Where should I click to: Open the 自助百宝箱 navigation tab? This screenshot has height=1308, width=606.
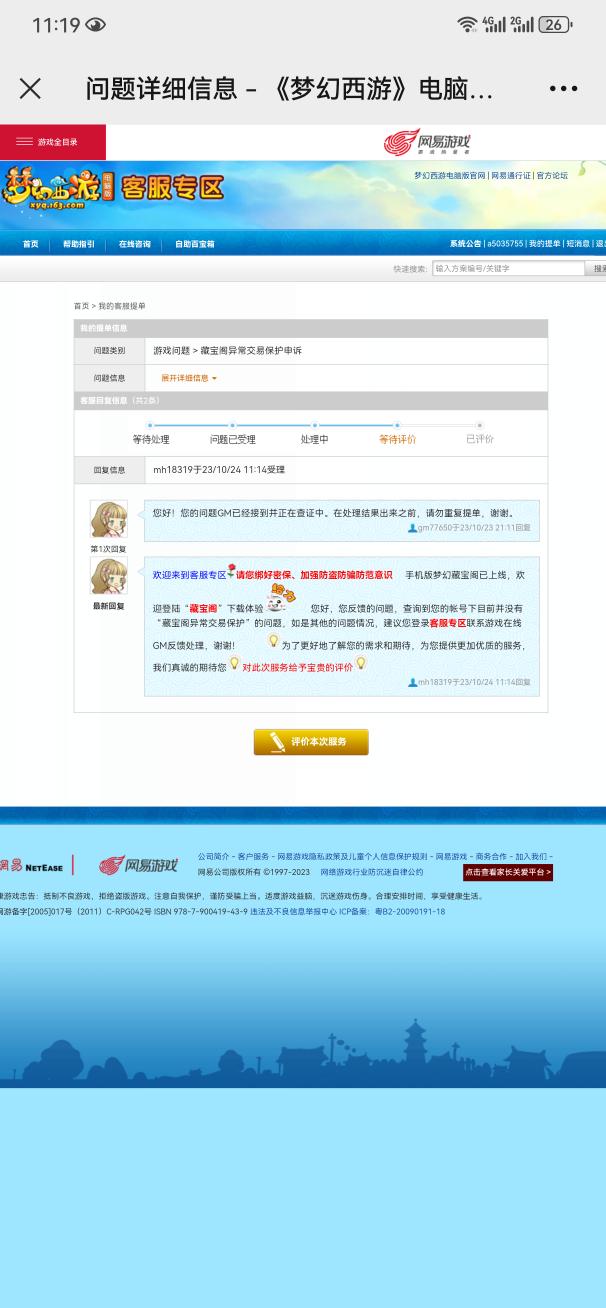click(194, 244)
